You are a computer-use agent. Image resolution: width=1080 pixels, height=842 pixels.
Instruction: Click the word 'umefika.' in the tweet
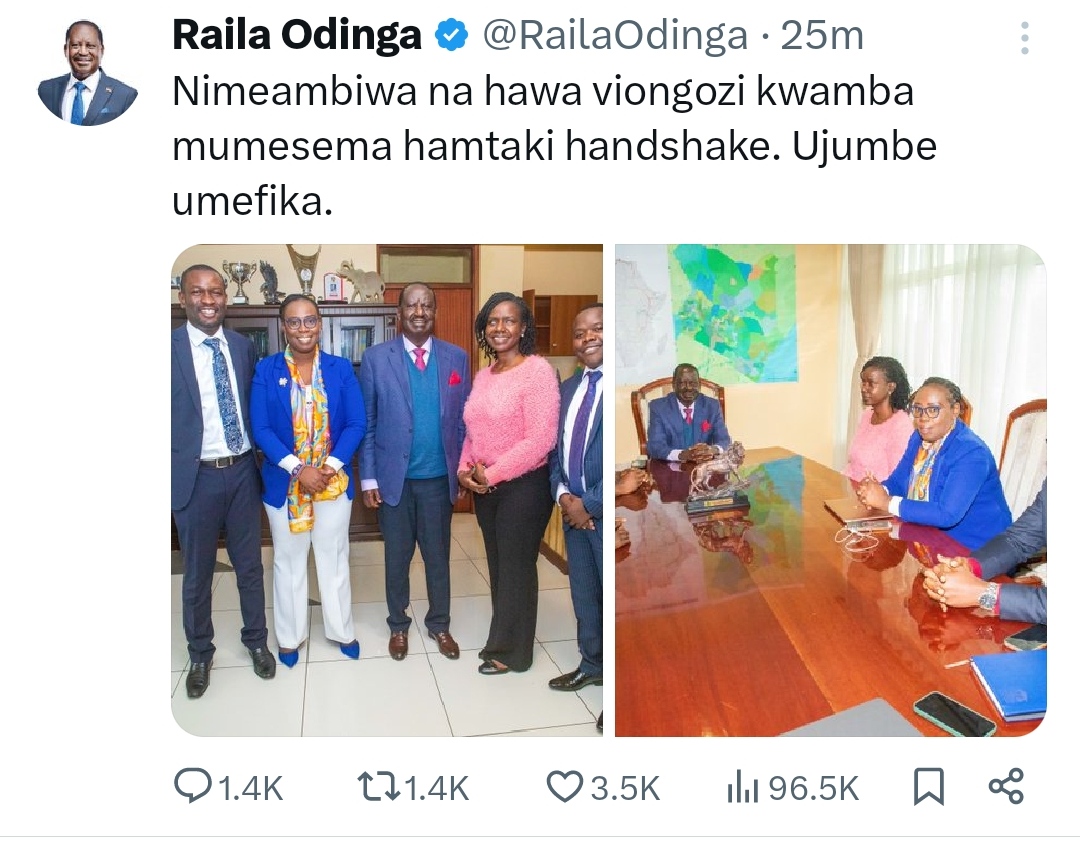click(253, 202)
